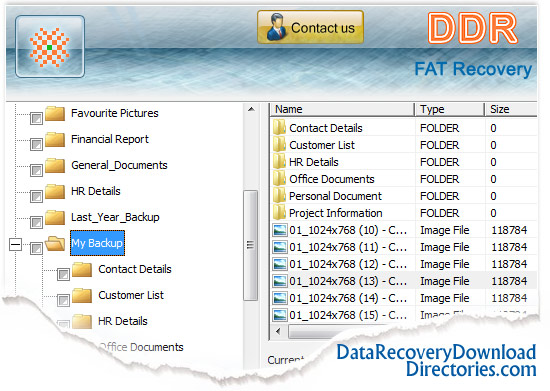Viewport: 550px width, 391px height.
Task: Click the folder icon beside Financial Report
Action: pyautogui.click(x=55, y=140)
